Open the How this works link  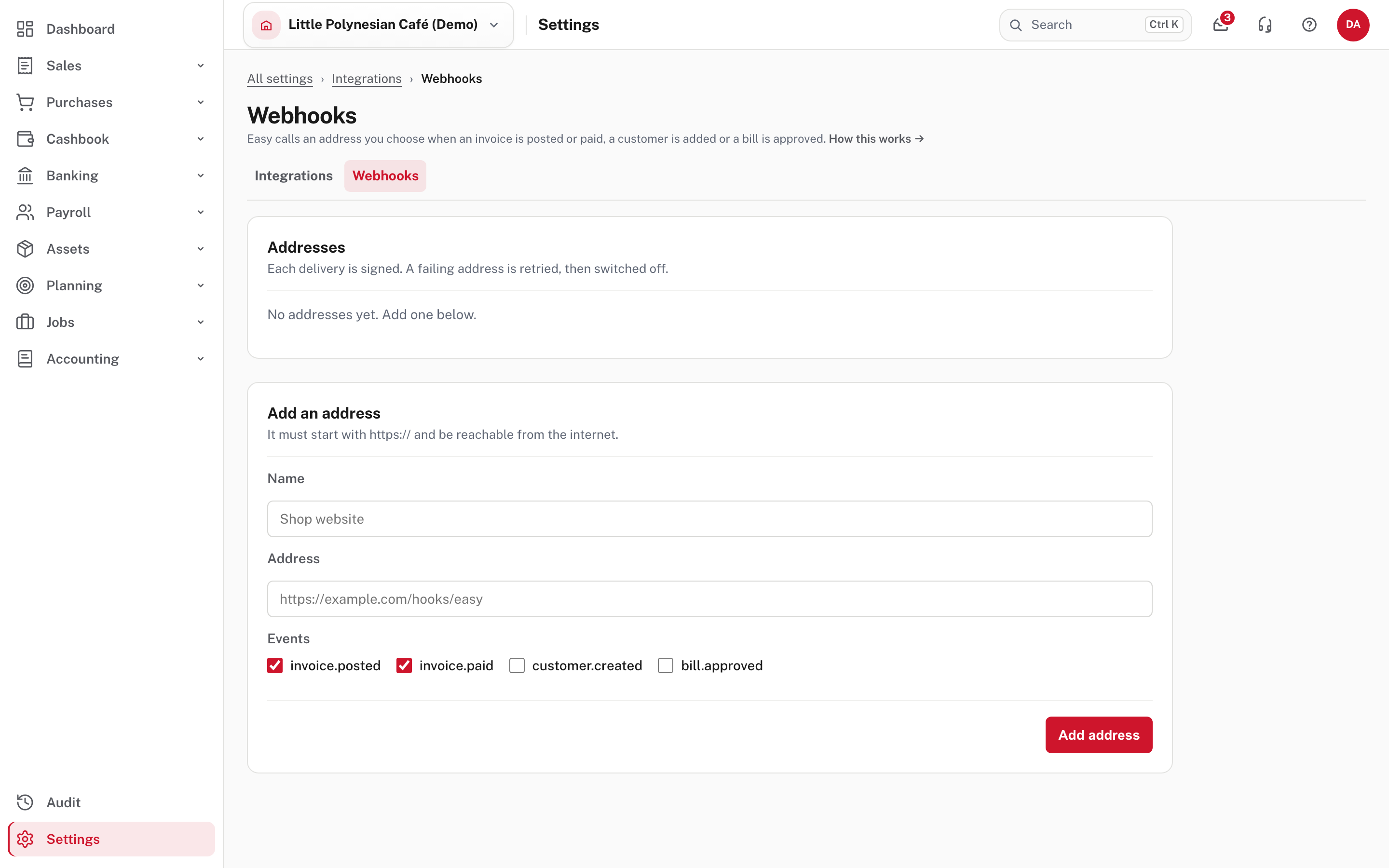[x=876, y=139]
